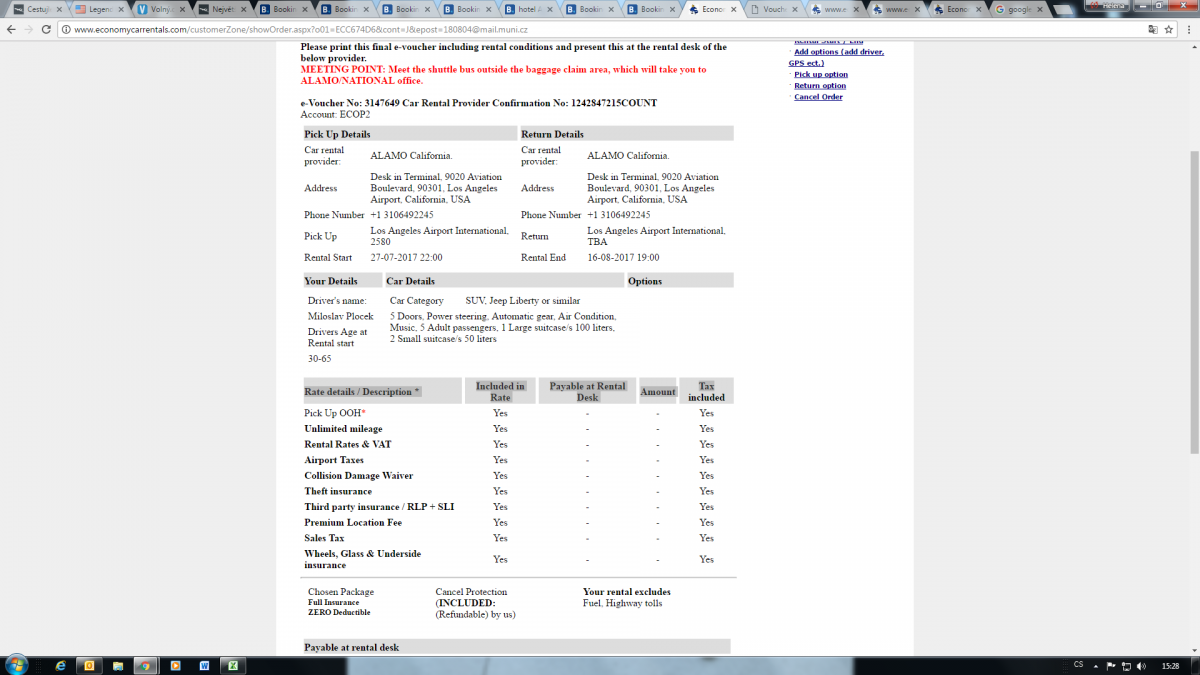This screenshot has height=675, width=1200.
Task: Open Outlook from the taskbar
Action: point(89,665)
